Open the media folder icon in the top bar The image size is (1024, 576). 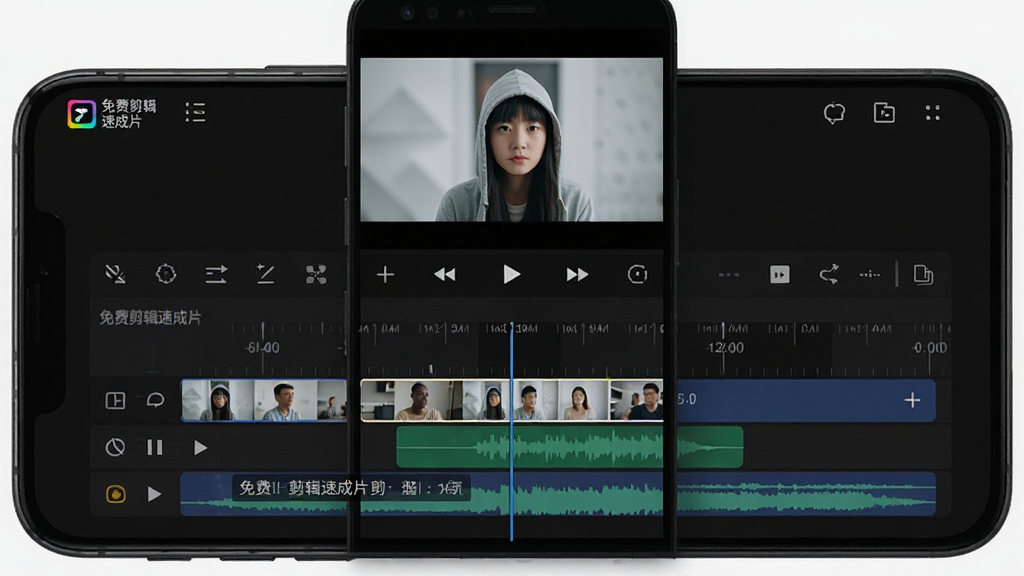coord(884,112)
